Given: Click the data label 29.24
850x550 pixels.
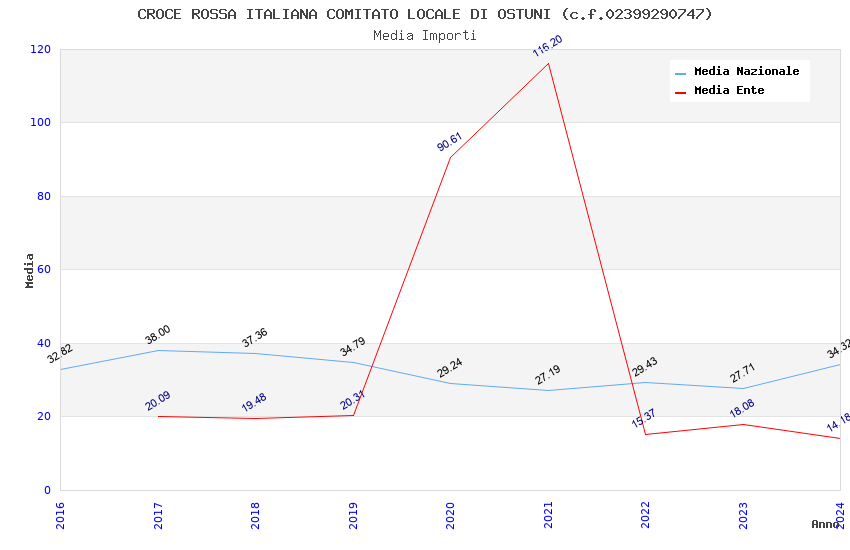Looking at the screenshot, I should pos(450,368).
